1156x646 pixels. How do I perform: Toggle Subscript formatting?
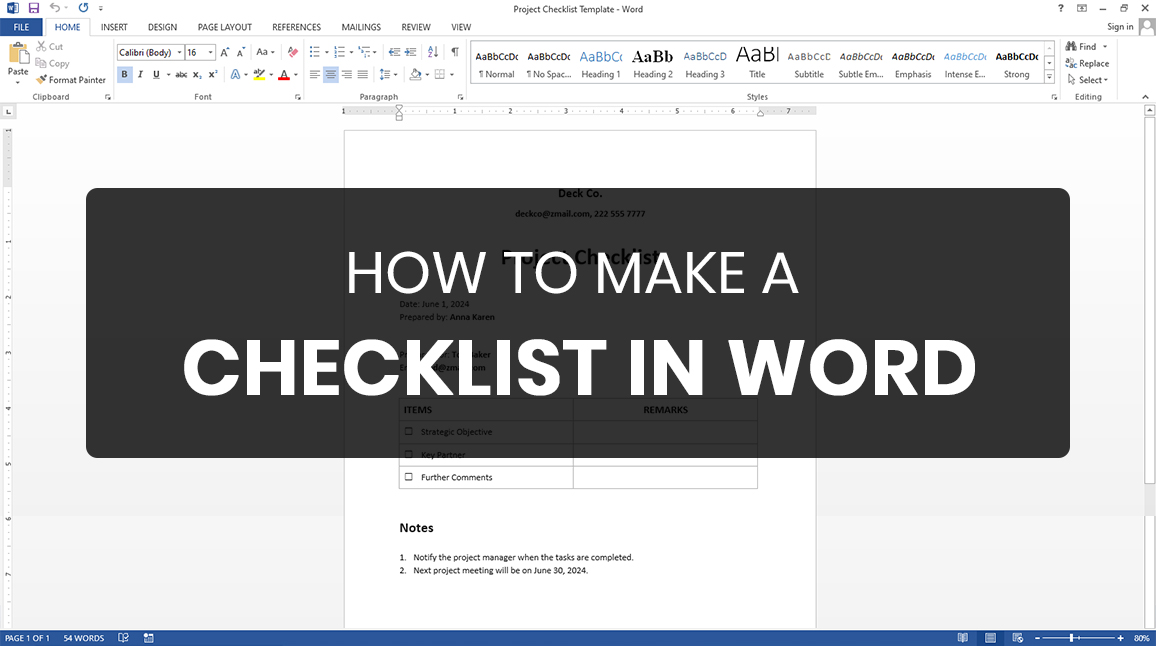tap(197, 74)
